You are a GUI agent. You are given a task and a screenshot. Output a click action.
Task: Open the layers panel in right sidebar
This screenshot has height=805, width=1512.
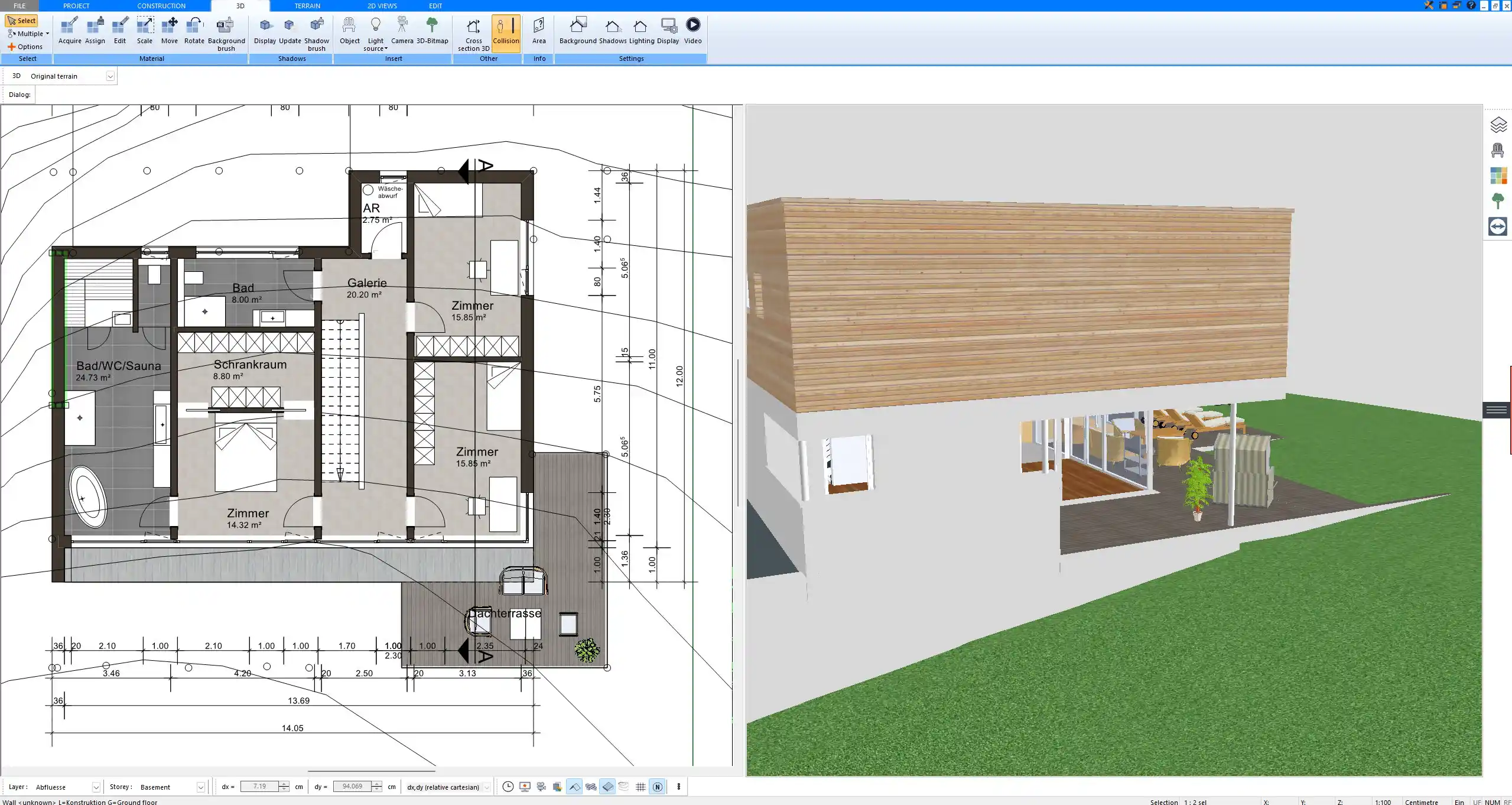coord(1498,125)
